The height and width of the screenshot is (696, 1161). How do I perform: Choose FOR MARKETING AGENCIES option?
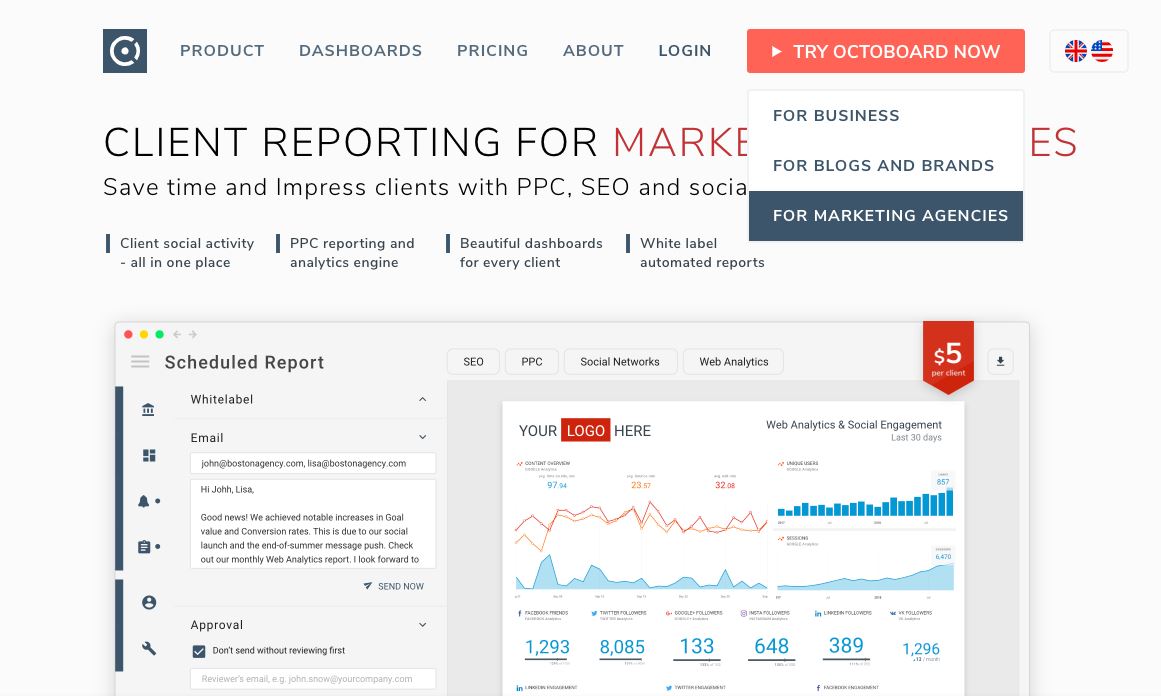886,215
